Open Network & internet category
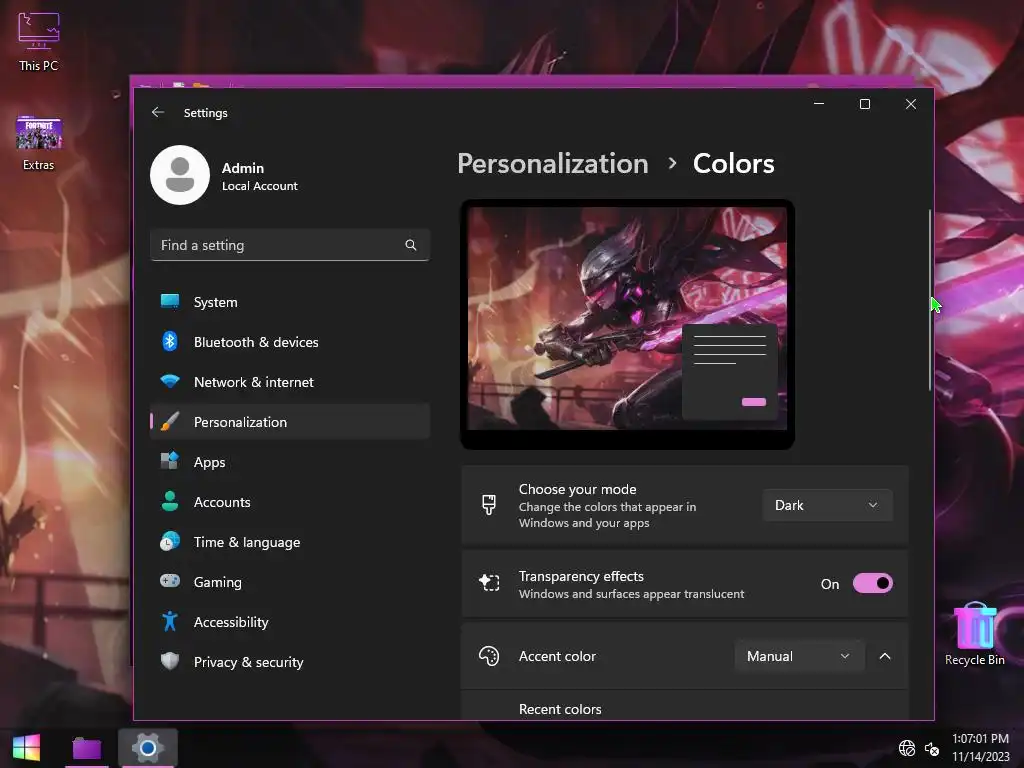1024x768 pixels. (290, 382)
